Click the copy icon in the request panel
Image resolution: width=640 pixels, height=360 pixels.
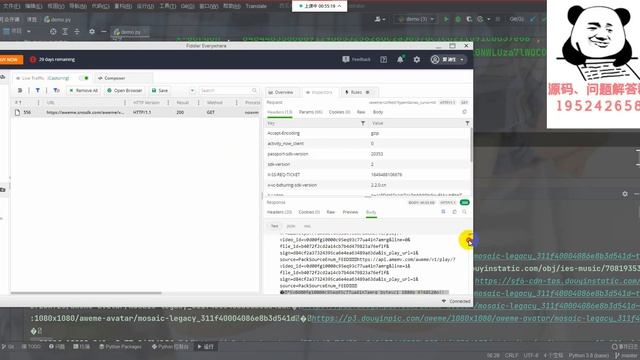pos(464,112)
